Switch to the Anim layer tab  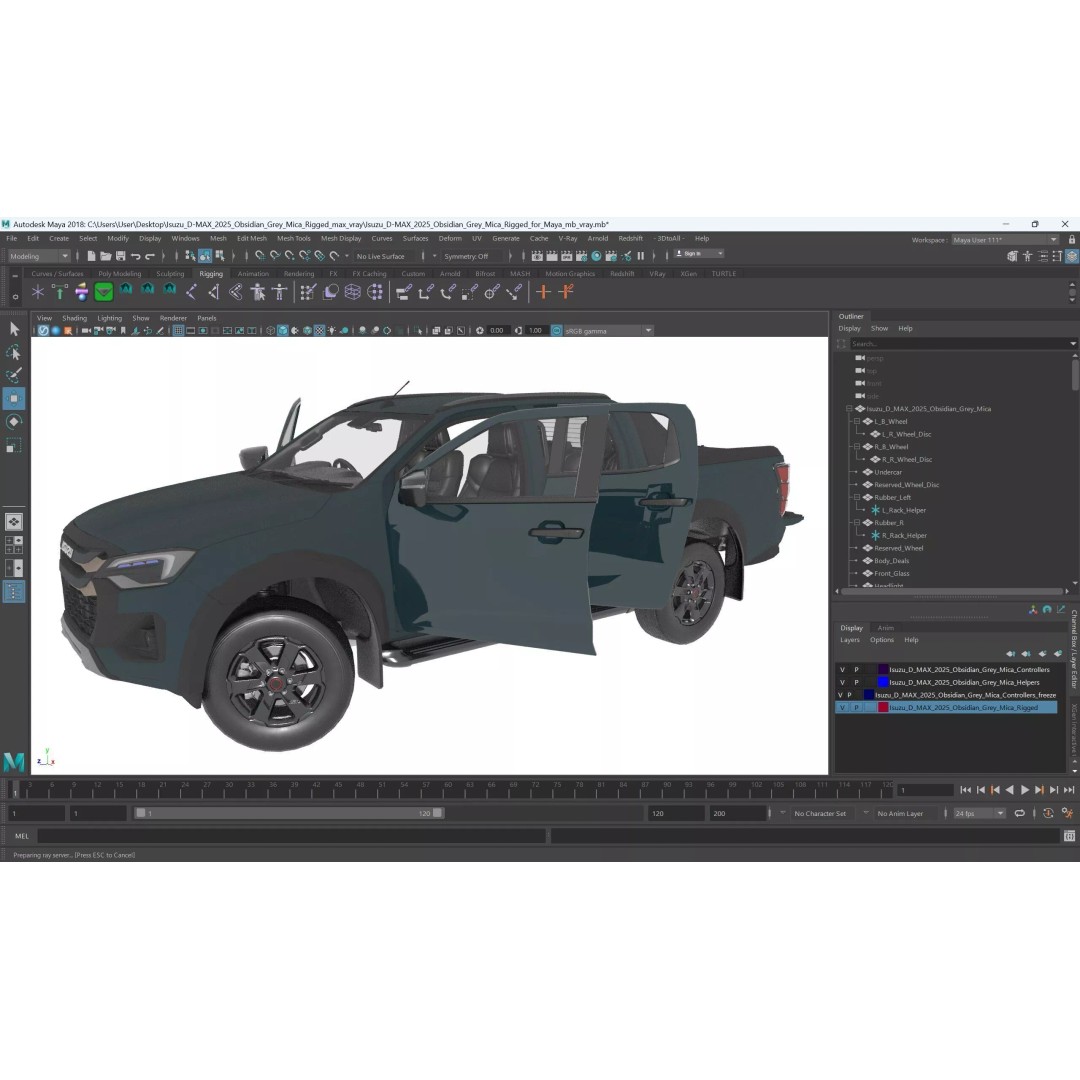[885, 627]
